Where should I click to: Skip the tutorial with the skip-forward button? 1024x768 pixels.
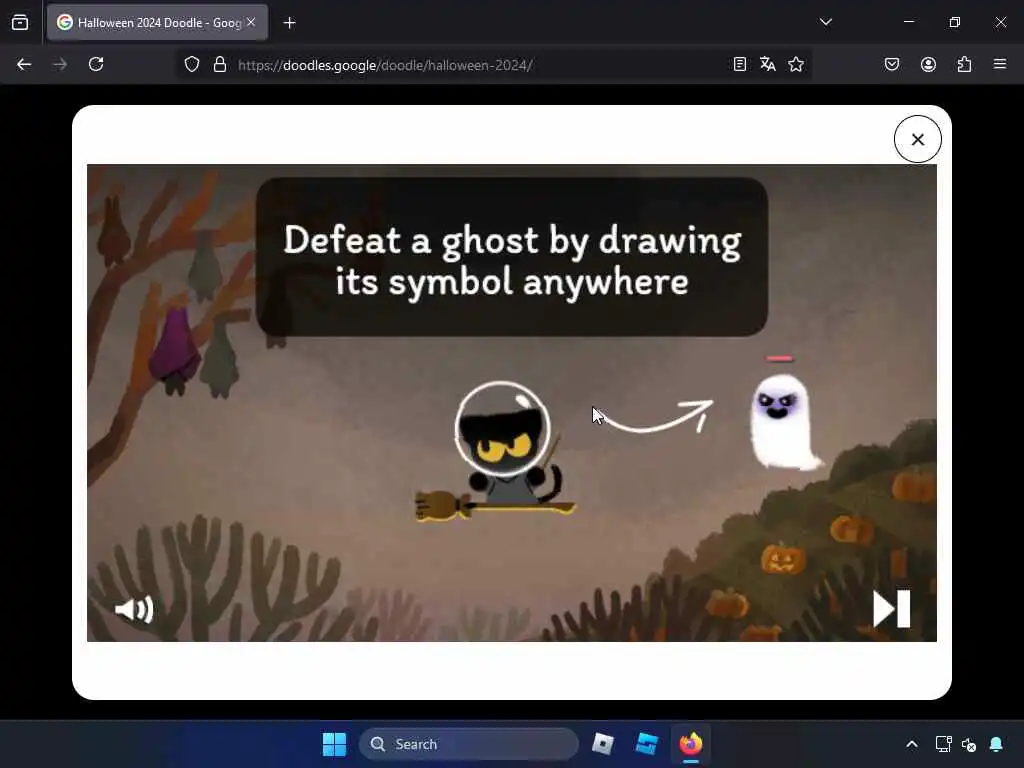pos(891,609)
